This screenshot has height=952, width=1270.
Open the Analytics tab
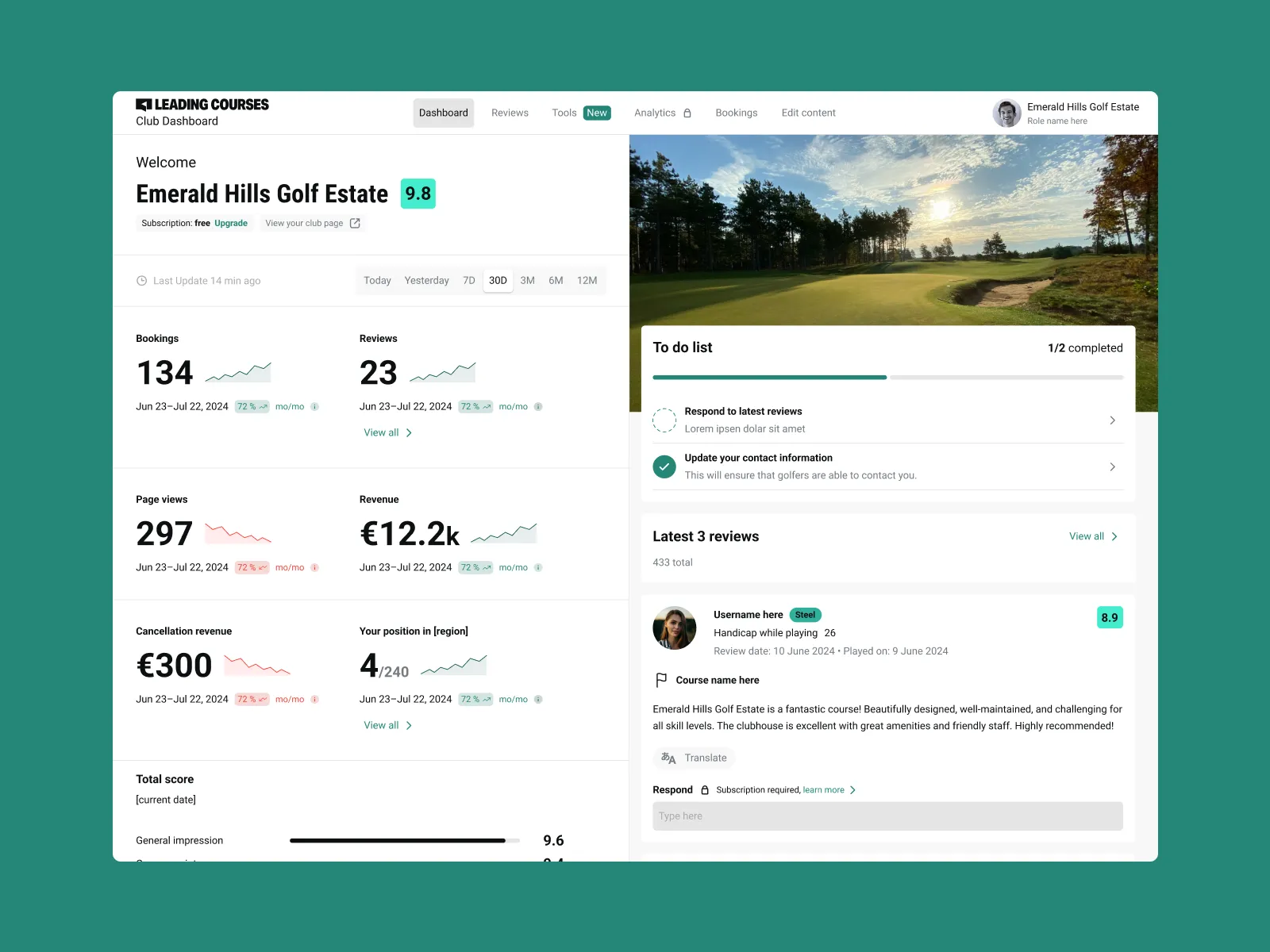click(655, 113)
